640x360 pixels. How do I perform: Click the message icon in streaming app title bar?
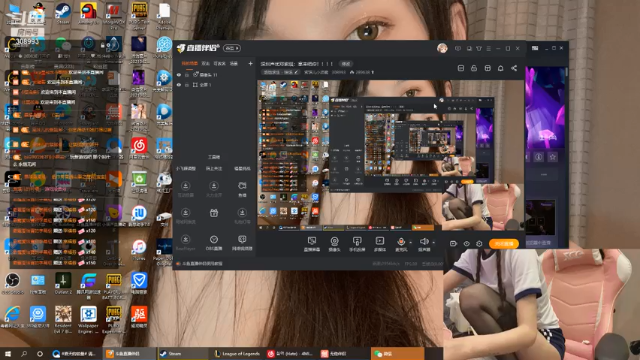tap(458, 48)
